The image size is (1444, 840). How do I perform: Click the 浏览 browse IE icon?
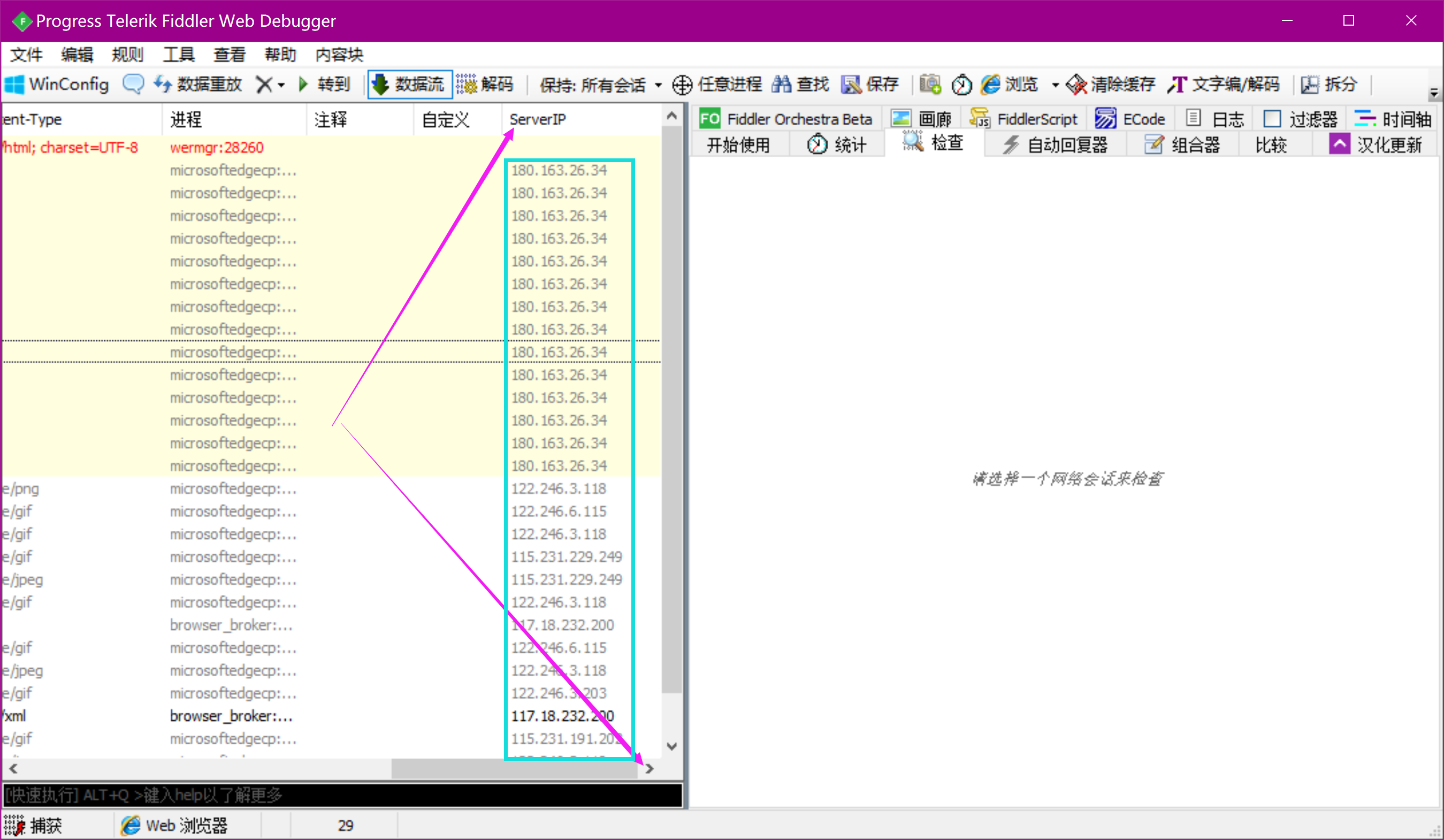click(x=990, y=85)
